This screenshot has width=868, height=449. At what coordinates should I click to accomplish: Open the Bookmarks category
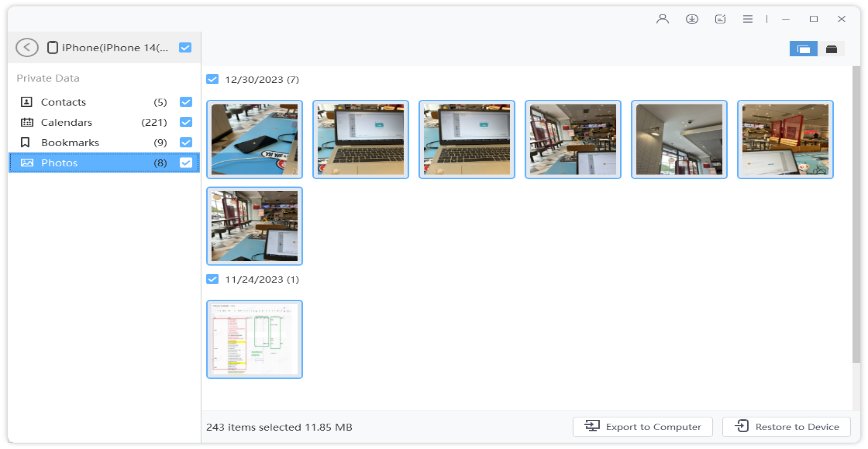point(68,142)
